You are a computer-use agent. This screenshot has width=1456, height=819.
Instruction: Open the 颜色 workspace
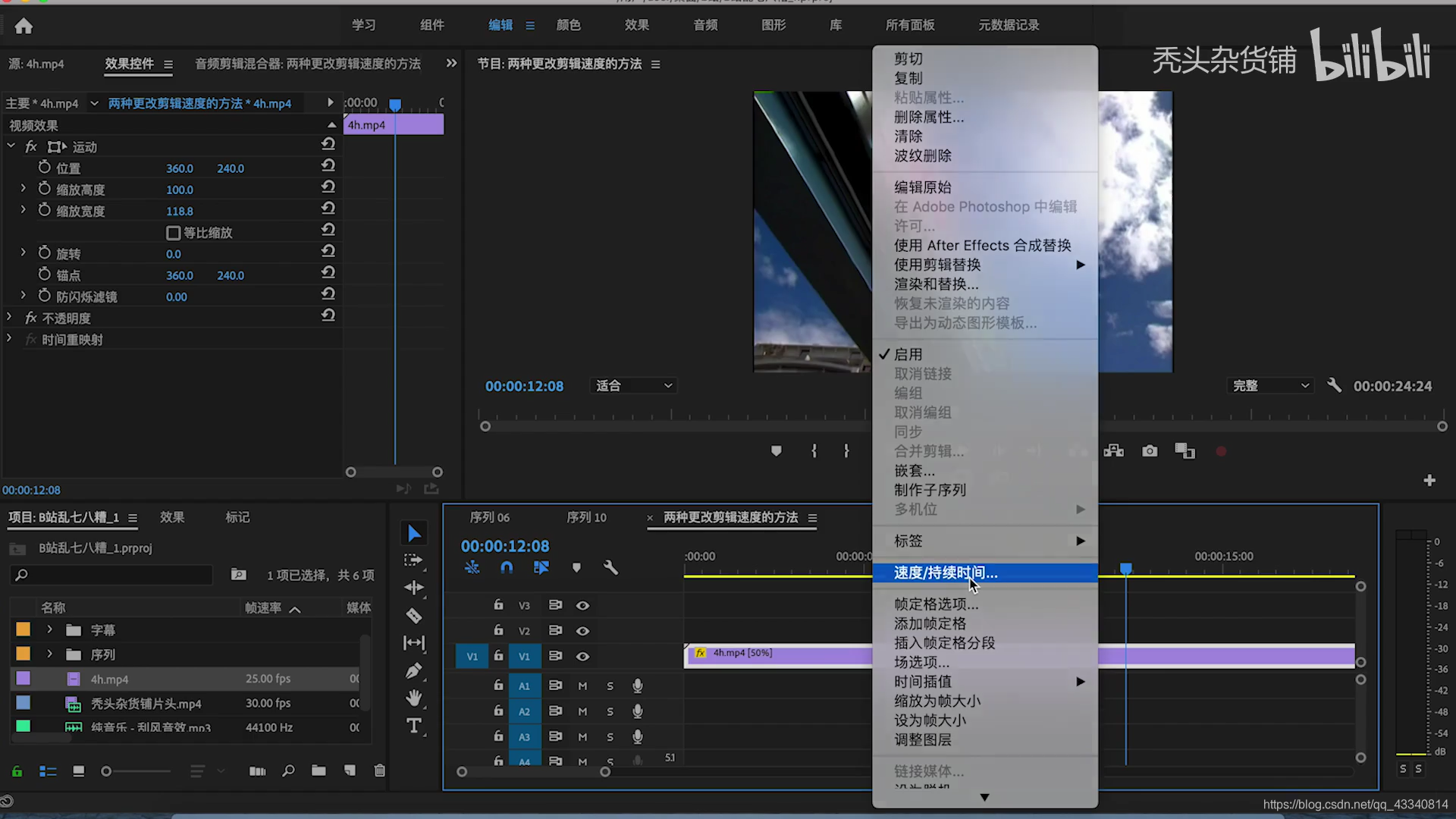click(x=568, y=25)
